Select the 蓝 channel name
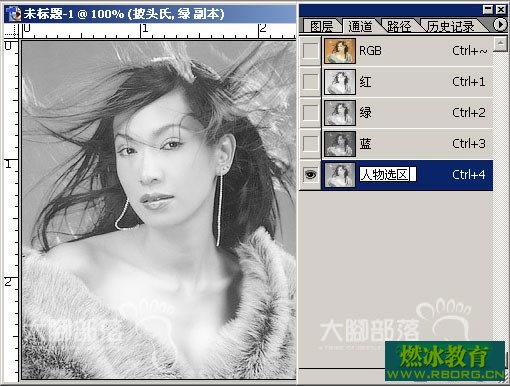This screenshot has width=510, height=386. click(365, 144)
